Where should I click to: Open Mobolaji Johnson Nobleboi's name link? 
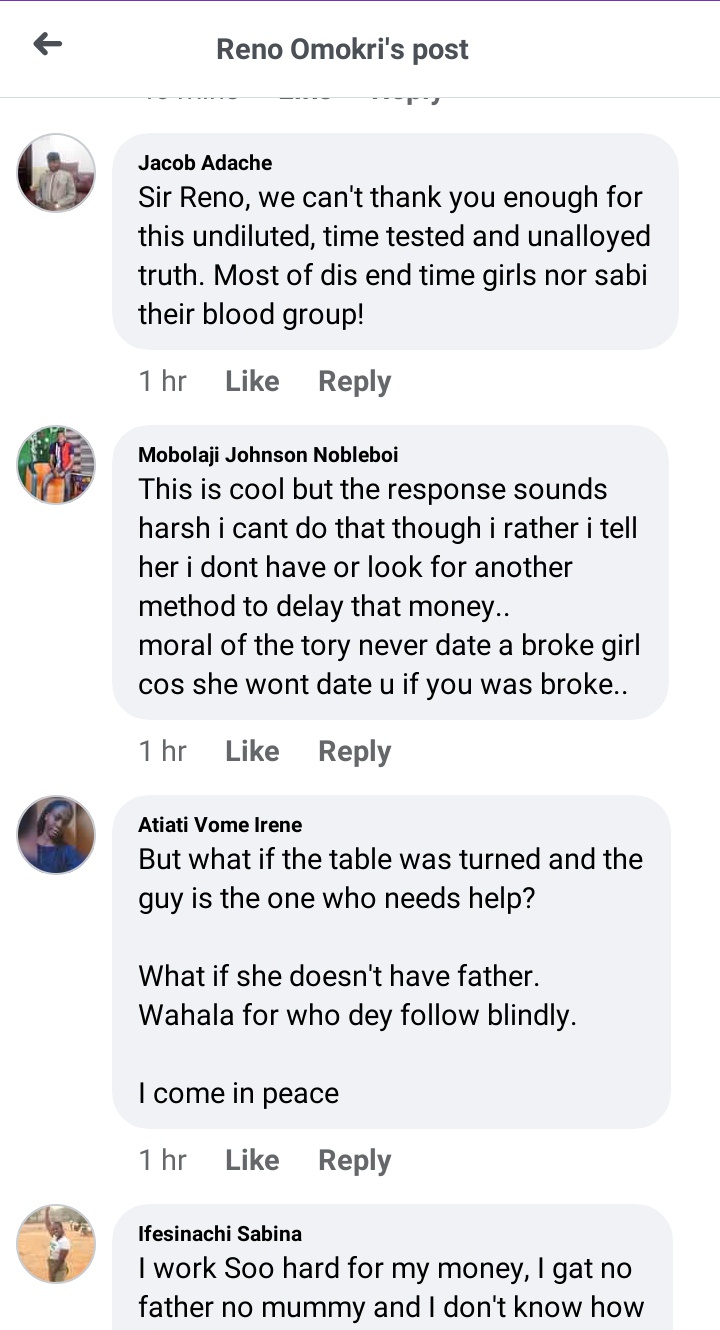(x=268, y=455)
